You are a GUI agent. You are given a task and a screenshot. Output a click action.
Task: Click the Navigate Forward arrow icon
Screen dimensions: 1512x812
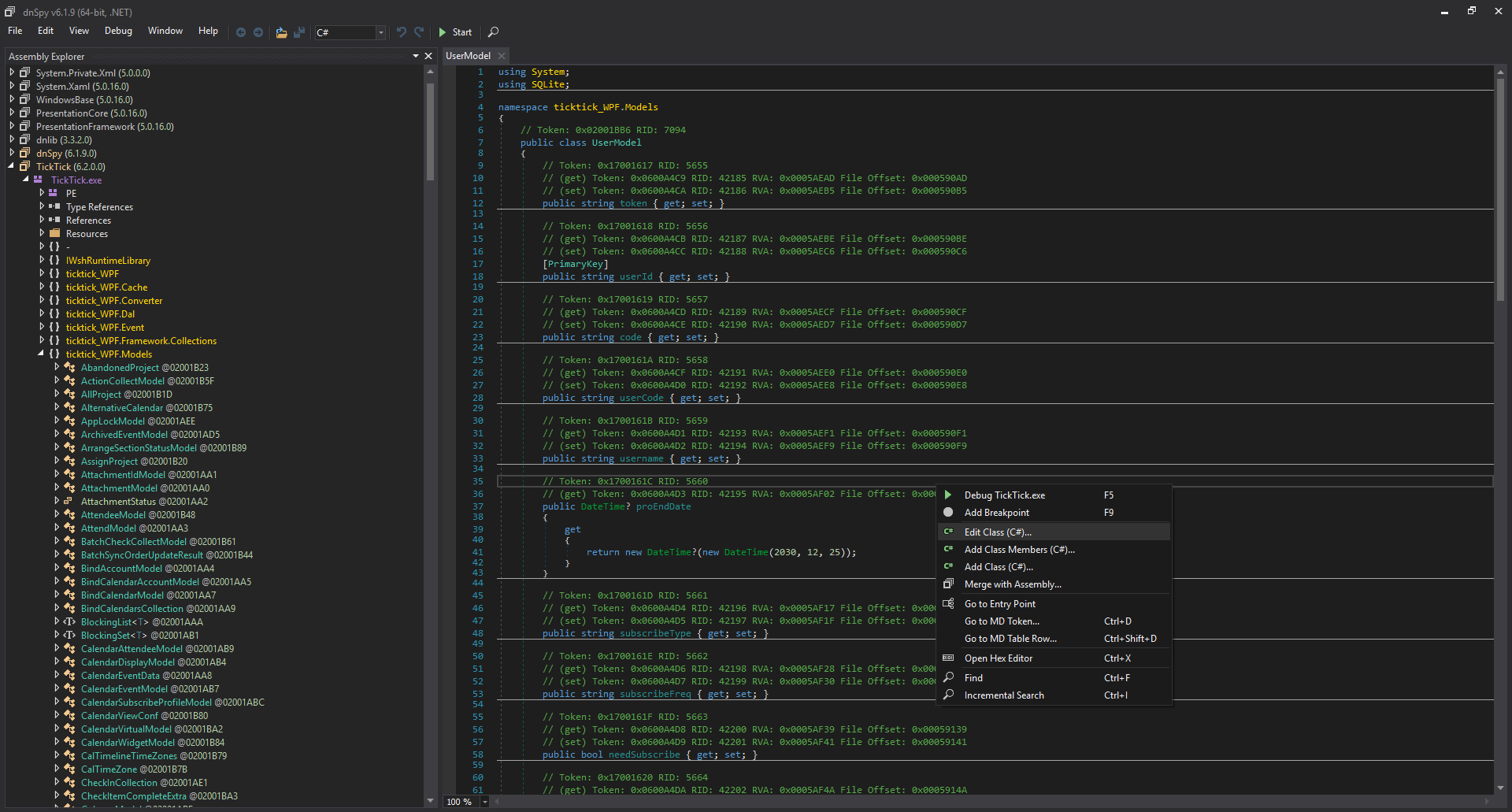(x=258, y=32)
